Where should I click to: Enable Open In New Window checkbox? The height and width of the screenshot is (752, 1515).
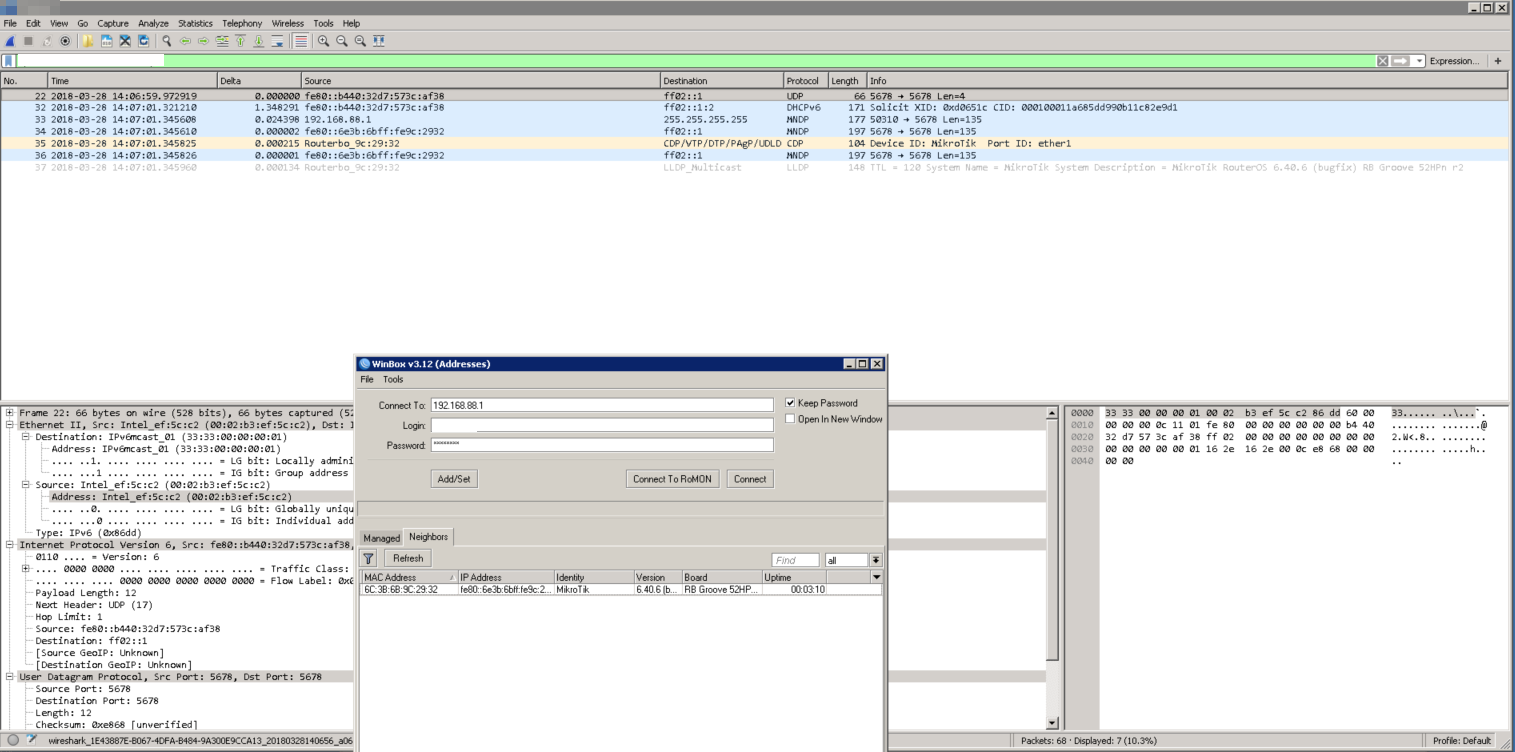click(x=790, y=419)
